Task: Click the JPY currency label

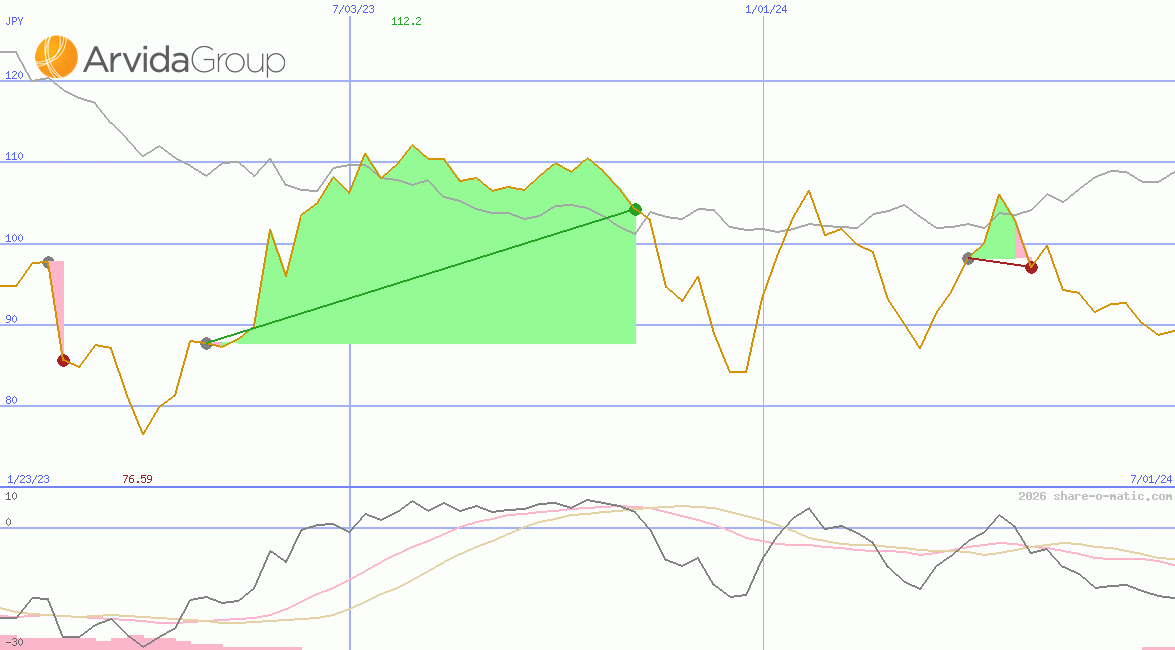Action: 14,20
